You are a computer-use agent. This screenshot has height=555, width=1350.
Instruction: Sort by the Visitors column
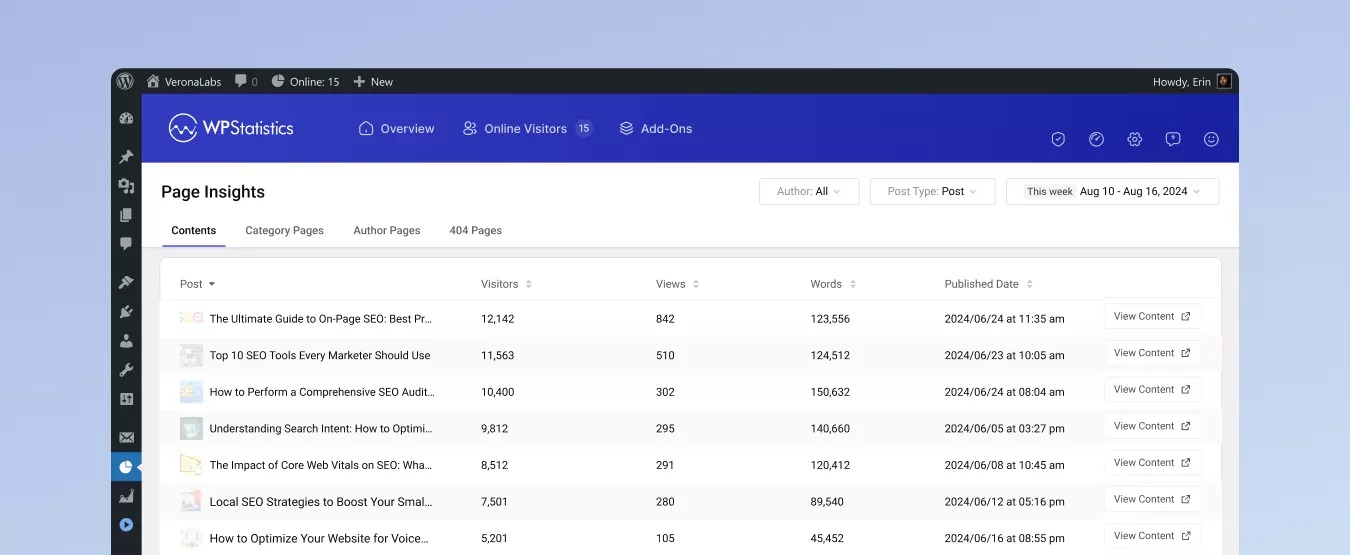click(506, 284)
